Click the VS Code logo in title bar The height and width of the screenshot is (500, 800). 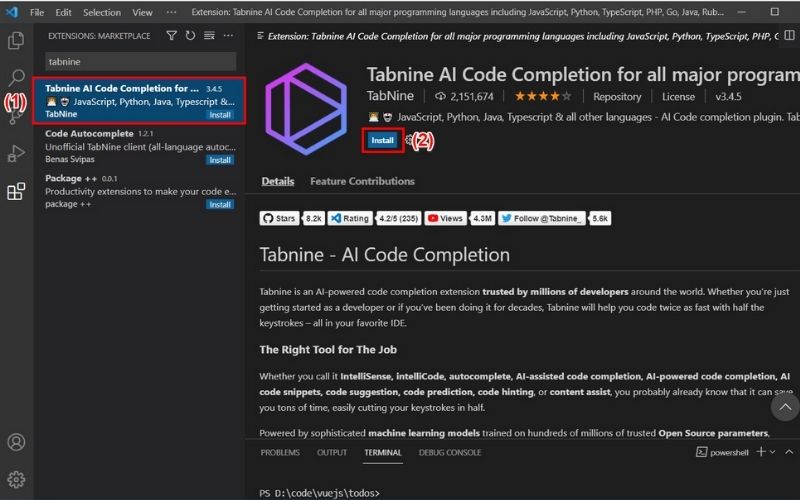[x=12, y=12]
